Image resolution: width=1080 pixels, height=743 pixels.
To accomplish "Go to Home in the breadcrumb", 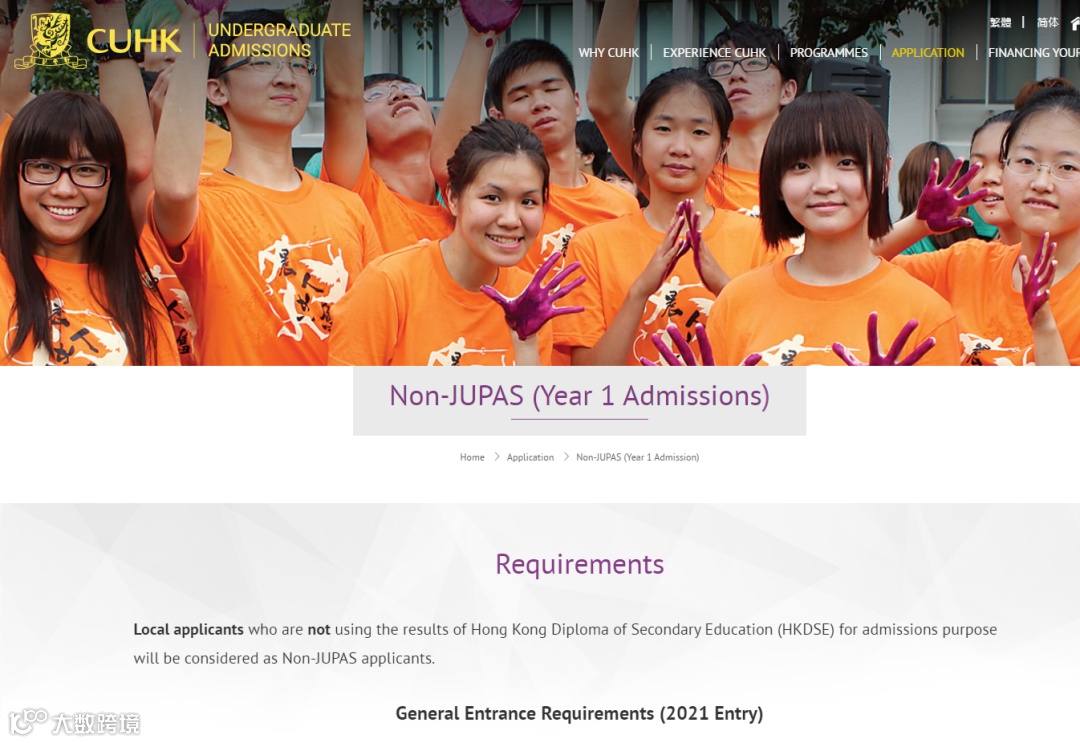I will point(472,457).
